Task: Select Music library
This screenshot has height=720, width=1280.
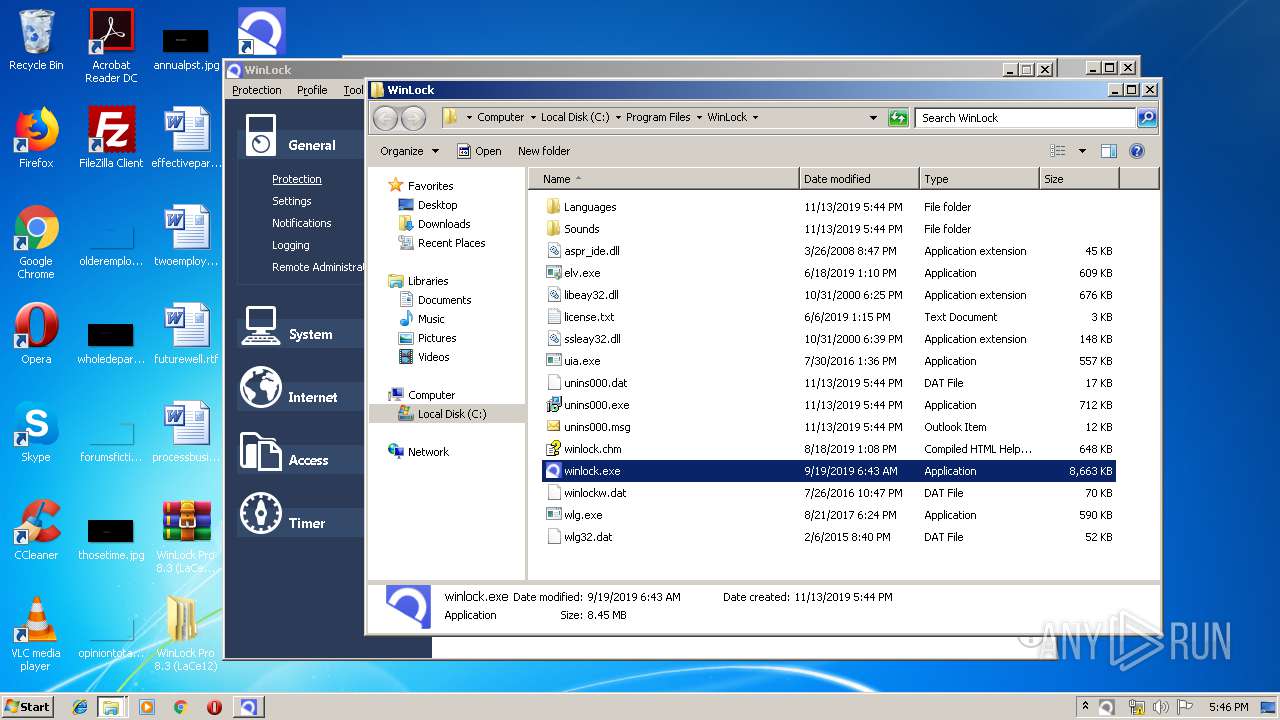Action: [421, 319]
